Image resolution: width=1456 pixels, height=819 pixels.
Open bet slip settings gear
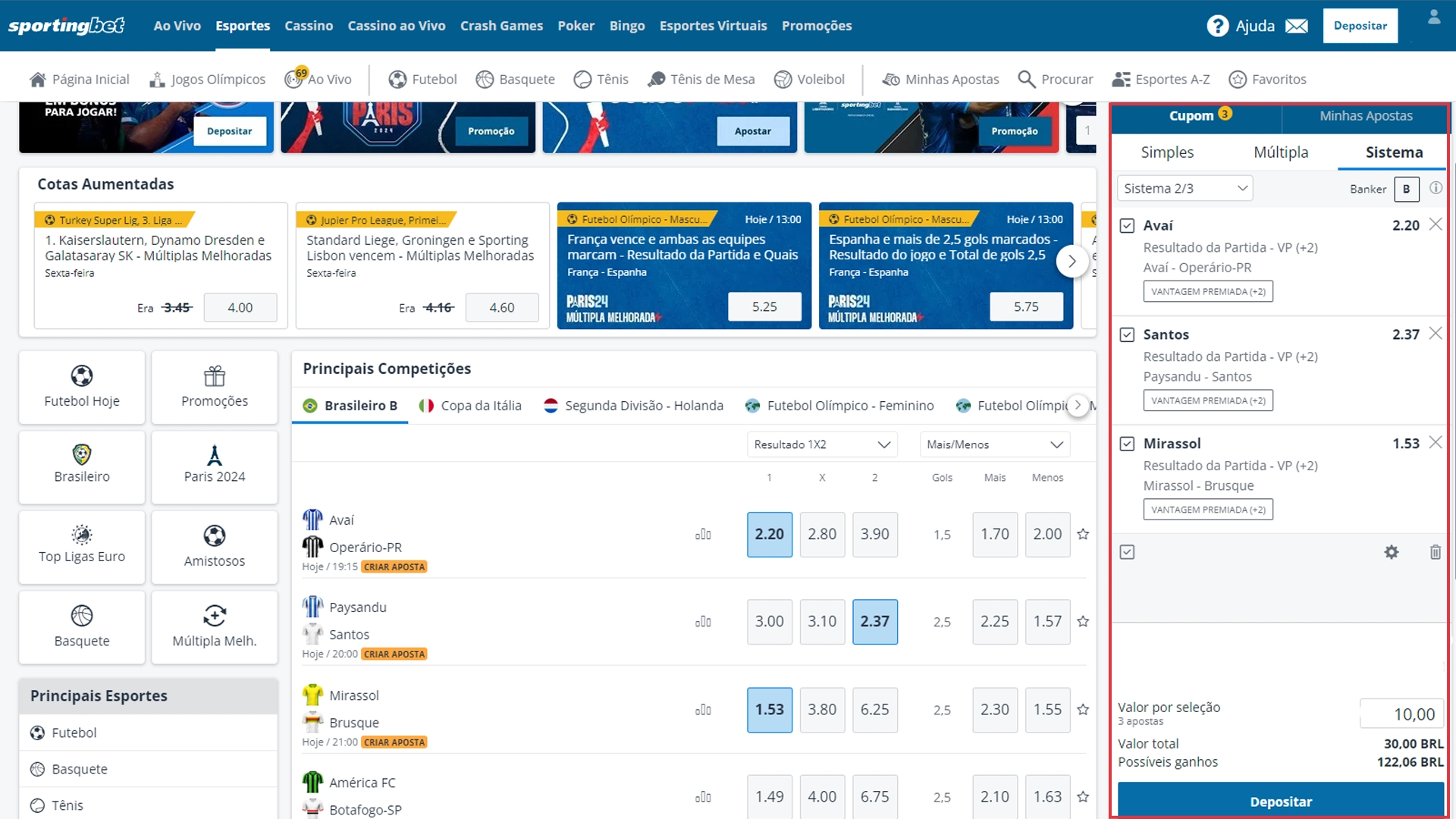pyautogui.click(x=1392, y=552)
